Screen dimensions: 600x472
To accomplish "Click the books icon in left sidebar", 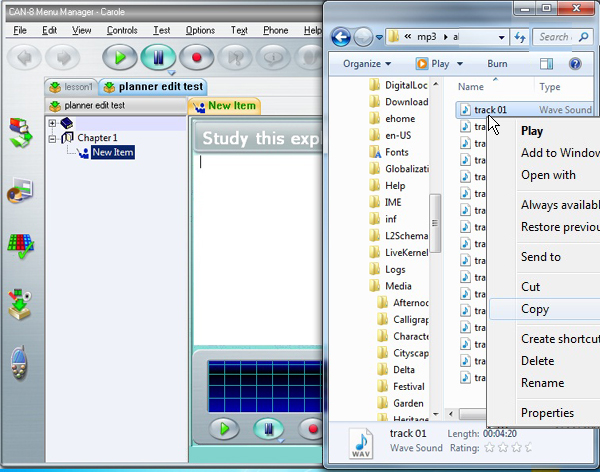I will 20,131.
